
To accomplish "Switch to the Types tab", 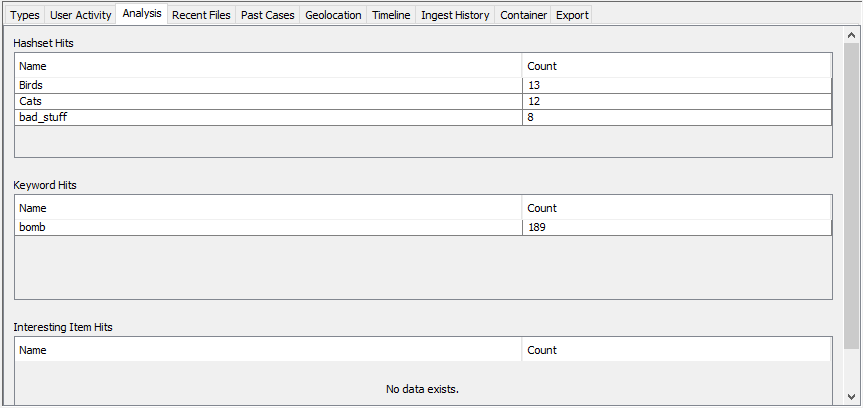I will 25,15.
